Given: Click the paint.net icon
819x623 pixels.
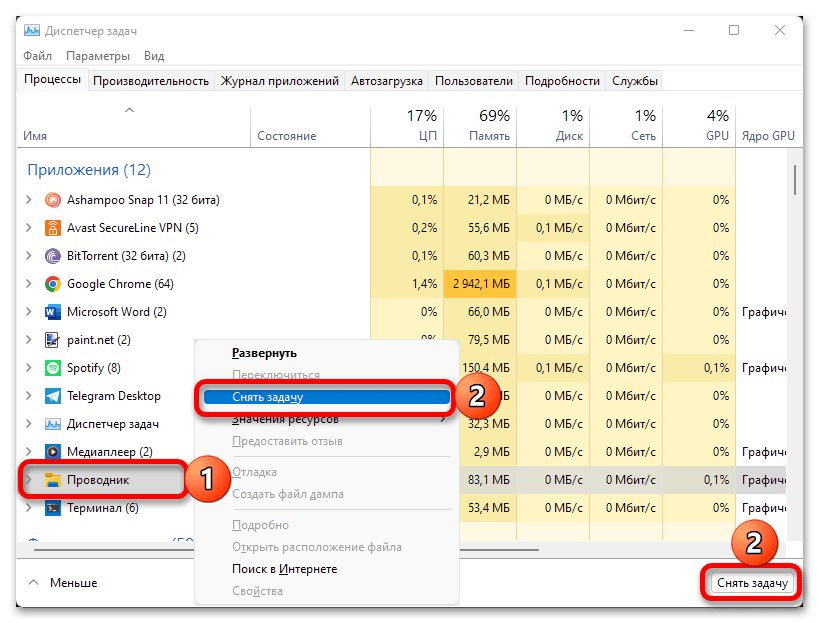Looking at the screenshot, I should 53,340.
